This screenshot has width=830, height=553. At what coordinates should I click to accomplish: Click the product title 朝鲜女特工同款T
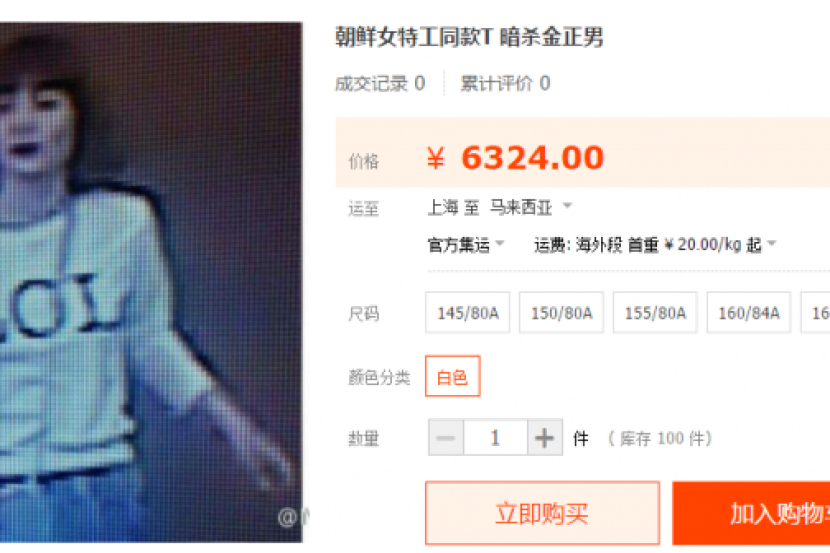(x=414, y=37)
